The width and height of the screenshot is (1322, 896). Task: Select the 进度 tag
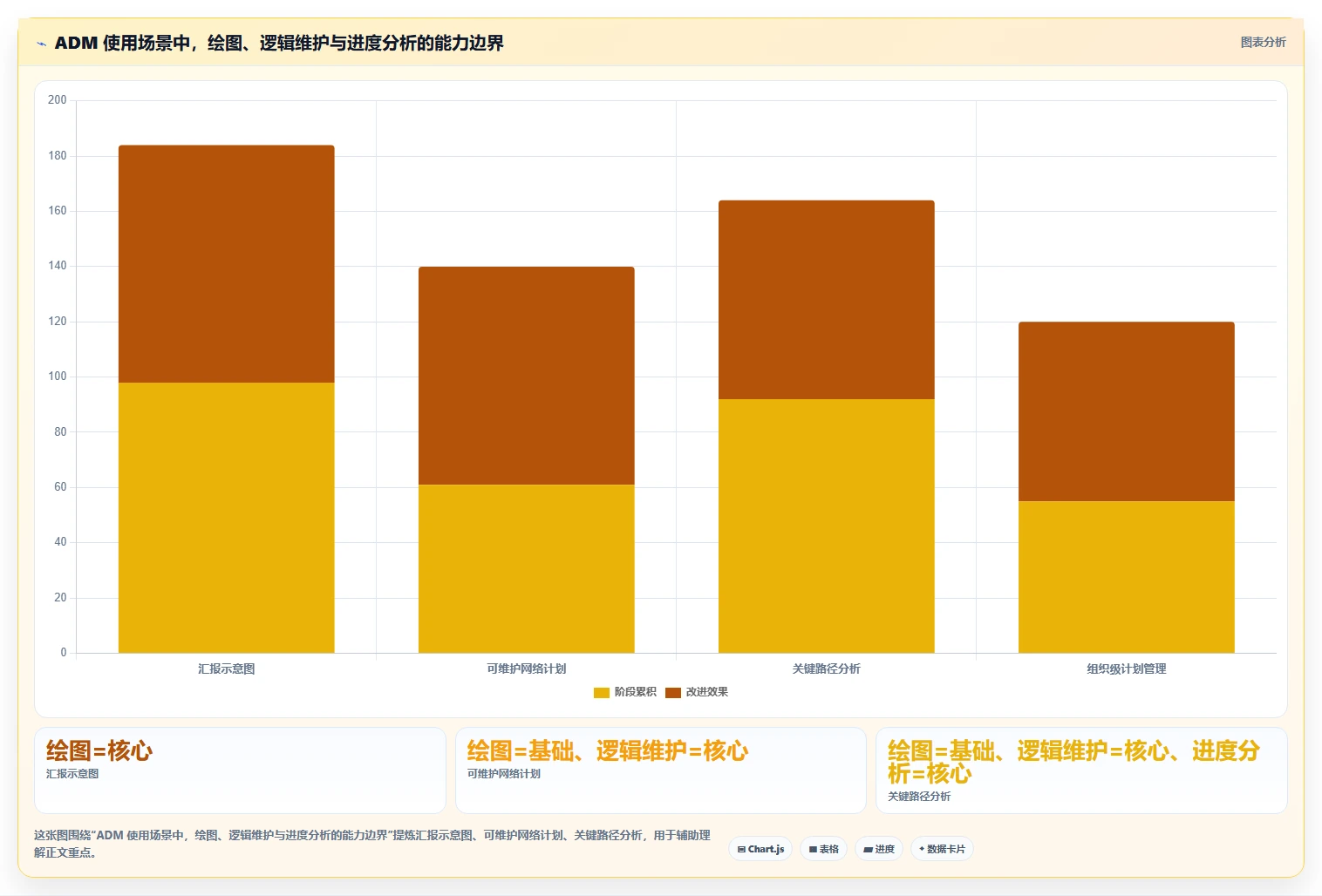879,849
